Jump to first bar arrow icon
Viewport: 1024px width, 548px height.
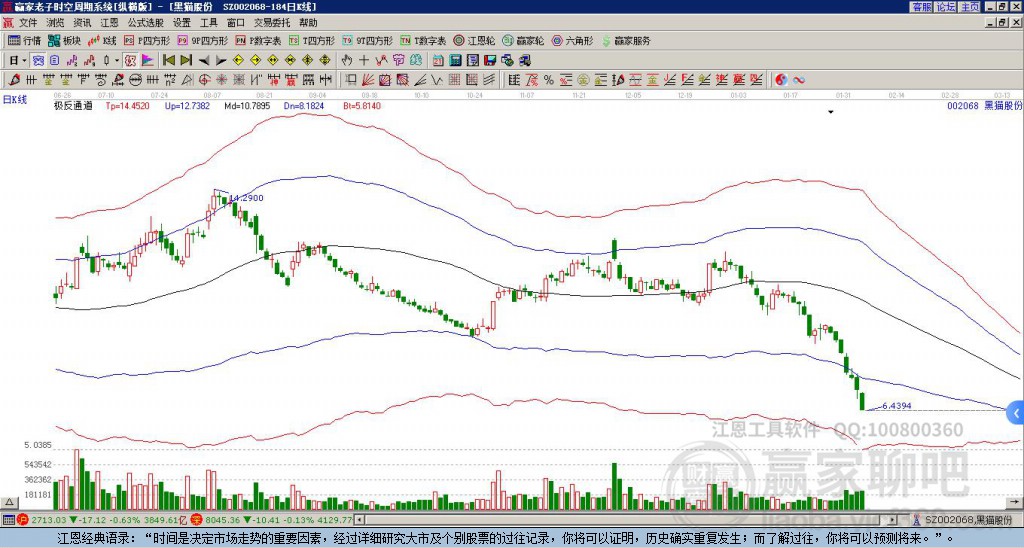[x=167, y=60]
